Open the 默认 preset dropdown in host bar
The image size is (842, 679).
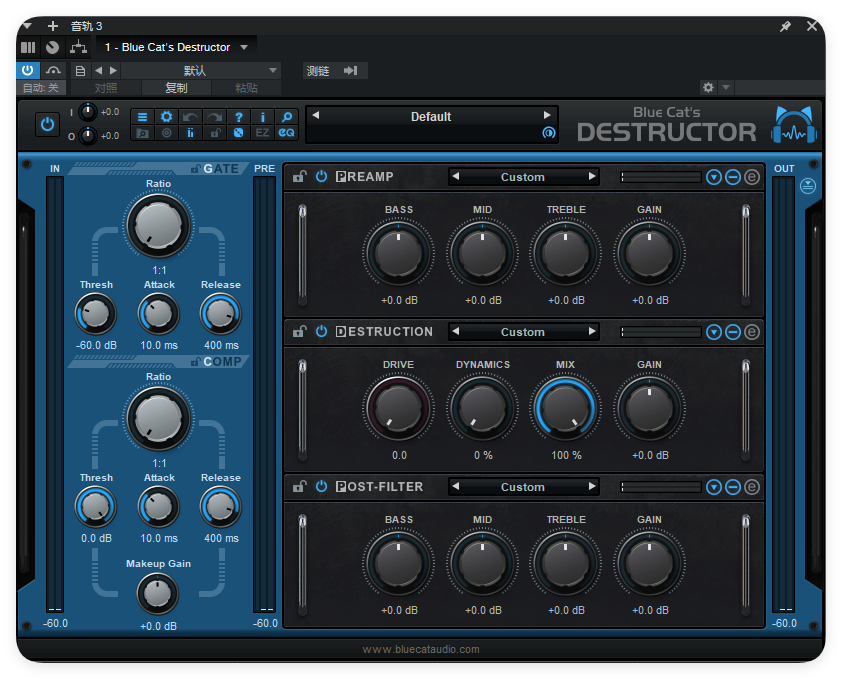(200, 70)
